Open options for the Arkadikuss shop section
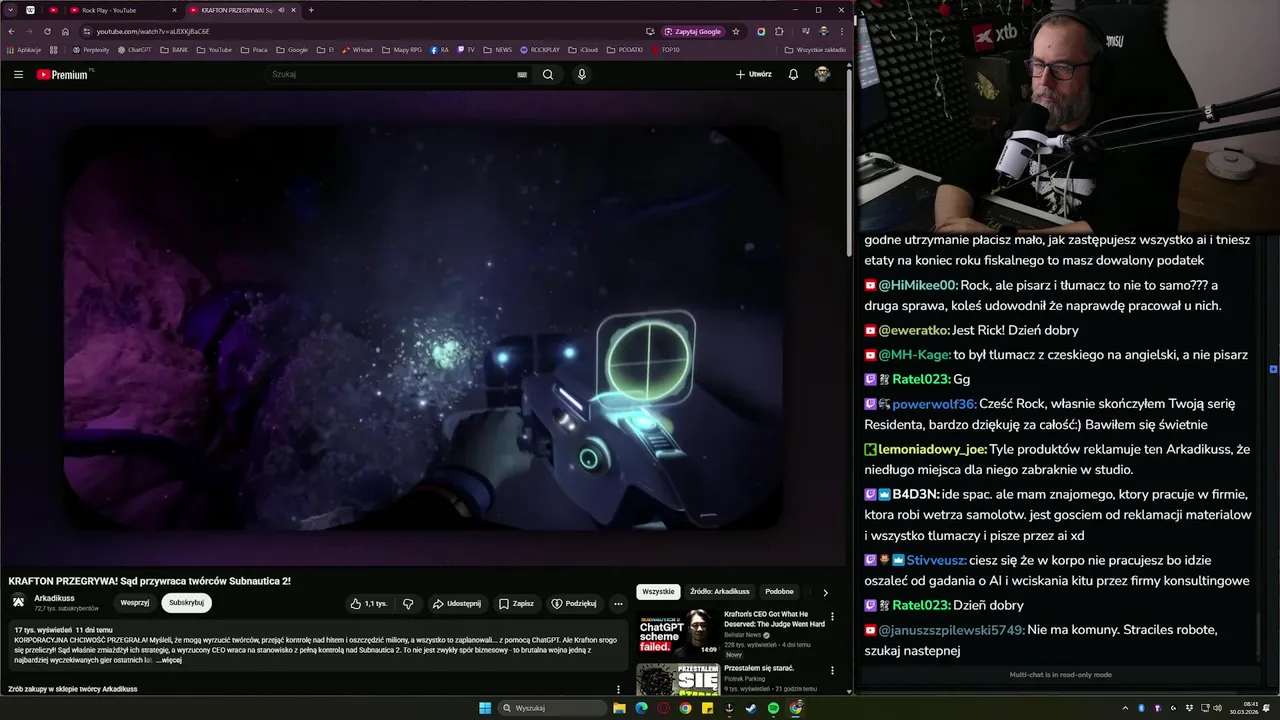Screen dimensions: 1280x720 618,689
